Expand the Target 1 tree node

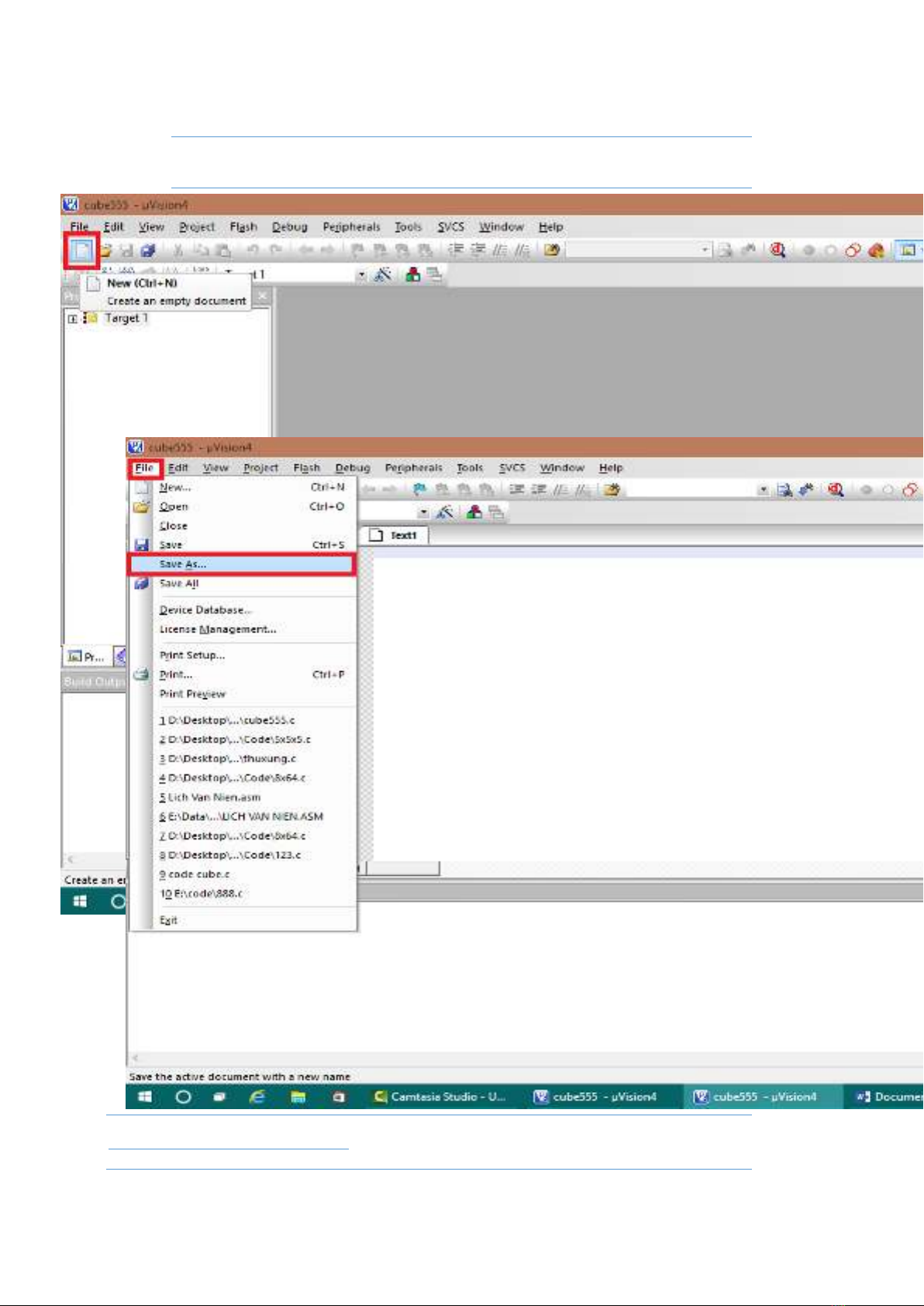73,319
